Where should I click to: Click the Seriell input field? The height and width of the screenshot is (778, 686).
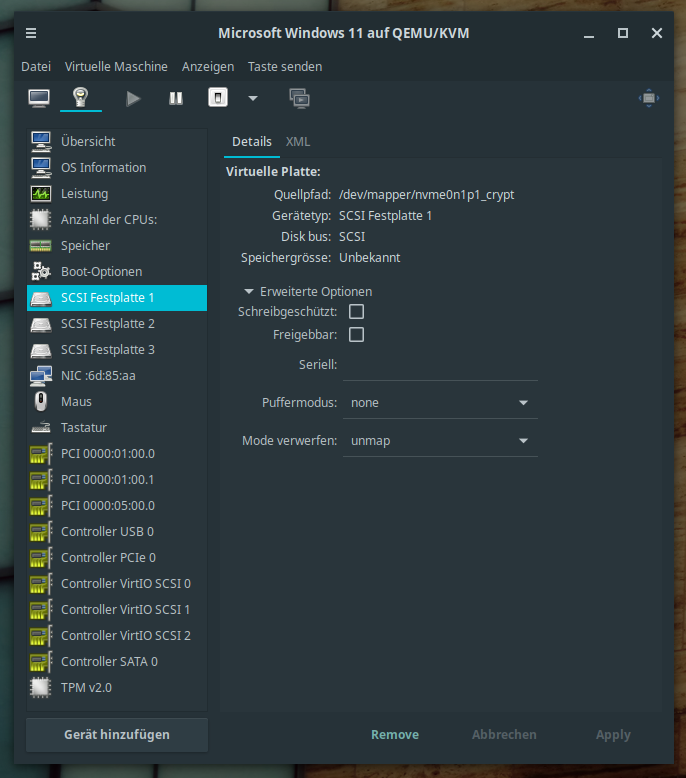click(x=440, y=365)
